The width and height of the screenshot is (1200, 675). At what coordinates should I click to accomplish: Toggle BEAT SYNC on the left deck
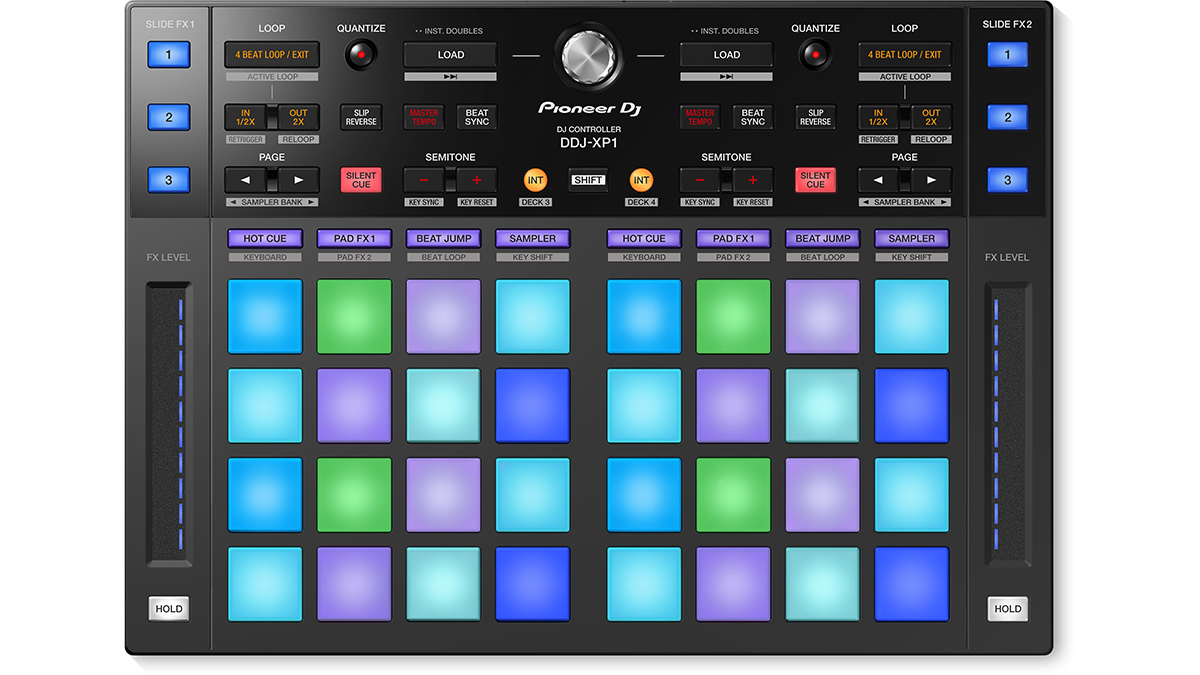pos(477,118)
